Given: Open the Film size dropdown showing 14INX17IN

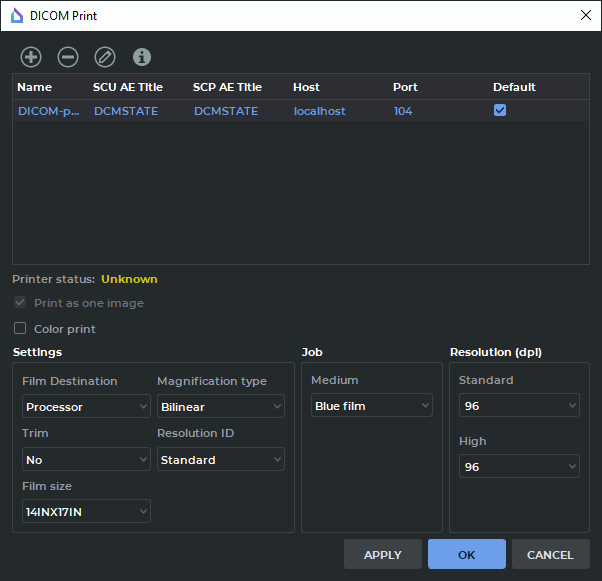Looking at the screenshot, I should (x=86, y=511).
